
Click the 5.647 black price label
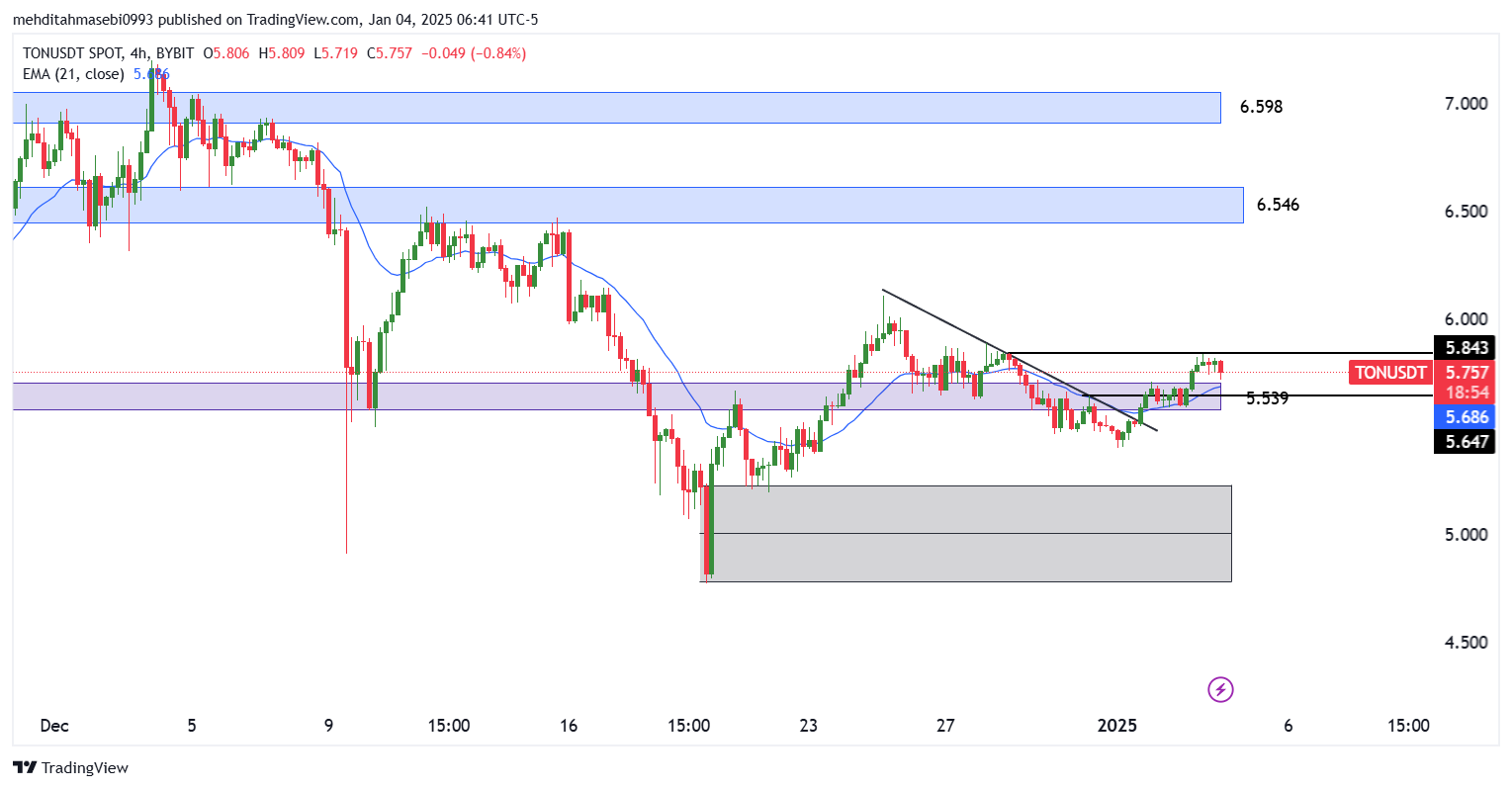(1467, 442)
